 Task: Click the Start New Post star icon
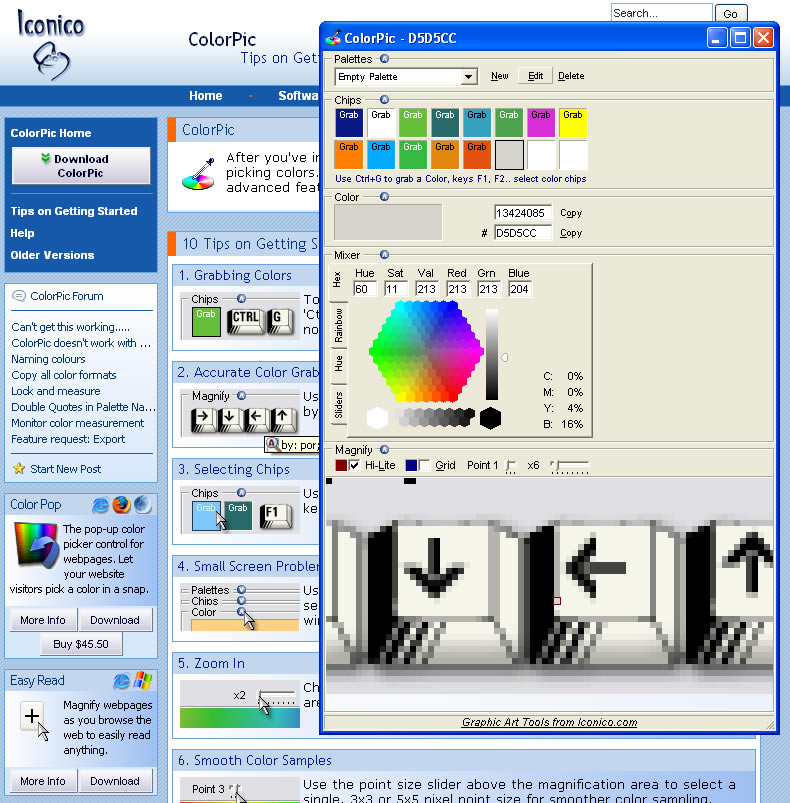click(19, 469)
